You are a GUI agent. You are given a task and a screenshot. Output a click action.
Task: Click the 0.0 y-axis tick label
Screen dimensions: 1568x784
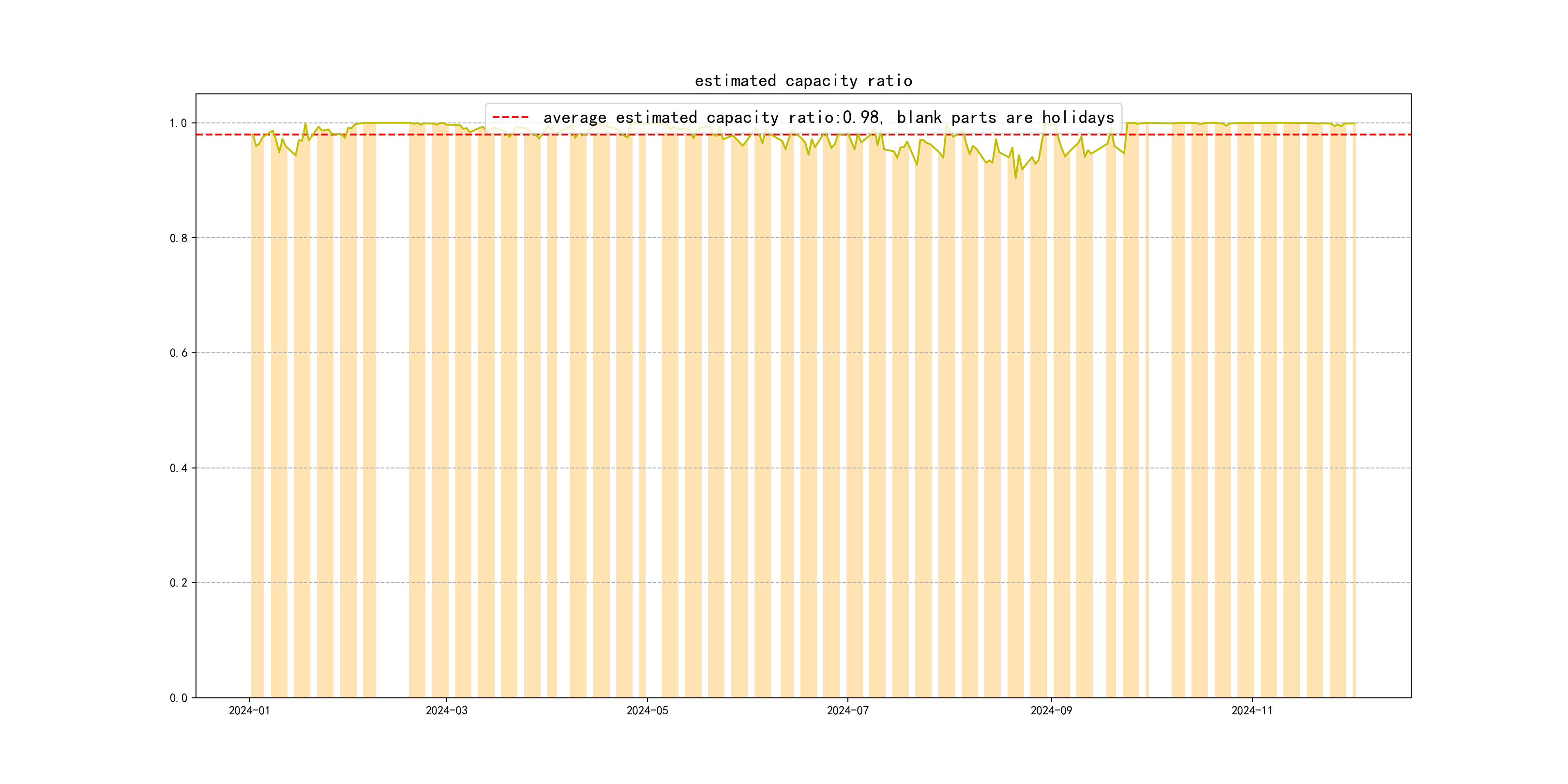pyautogui.click(x=179, y=697)
